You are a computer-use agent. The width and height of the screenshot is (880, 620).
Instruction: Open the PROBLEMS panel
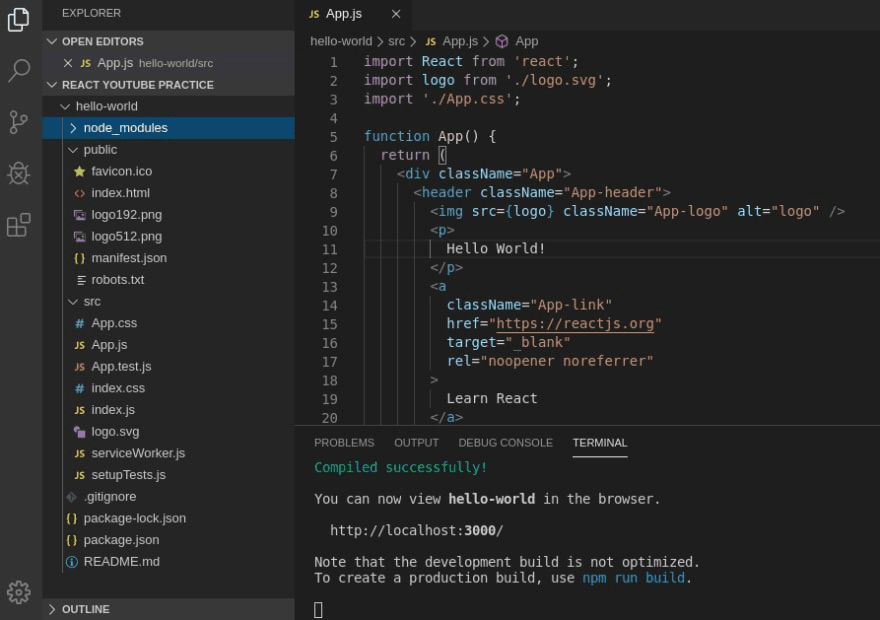(344, 442)
